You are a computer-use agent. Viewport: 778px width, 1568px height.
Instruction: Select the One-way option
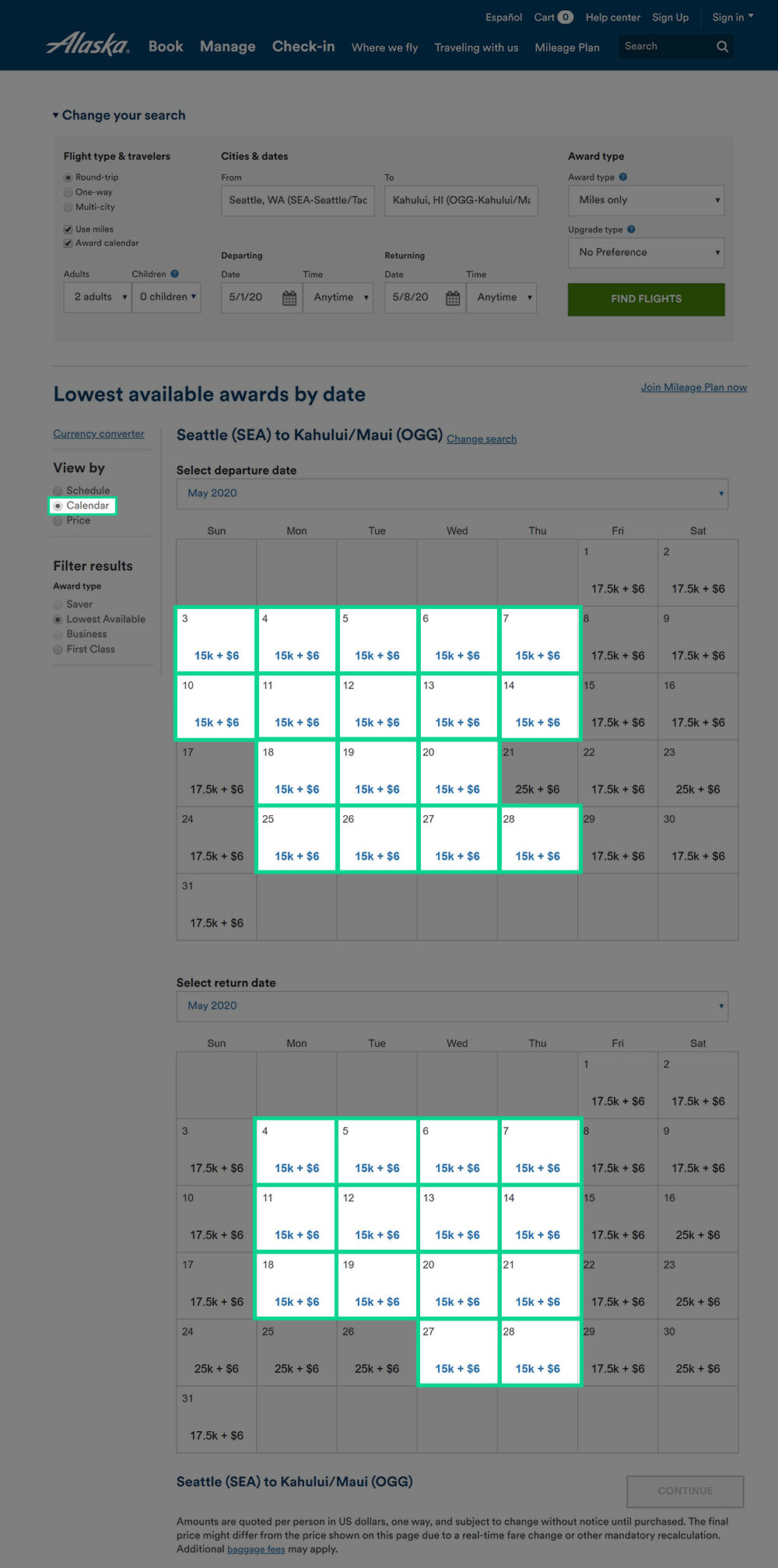pos(68,192)
